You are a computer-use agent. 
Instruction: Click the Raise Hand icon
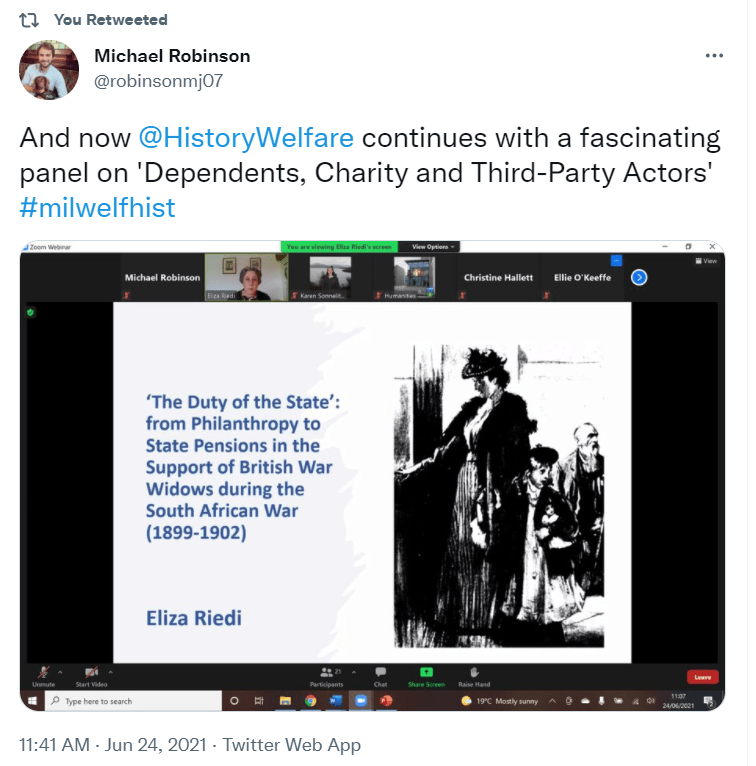(x=474, y=672)
